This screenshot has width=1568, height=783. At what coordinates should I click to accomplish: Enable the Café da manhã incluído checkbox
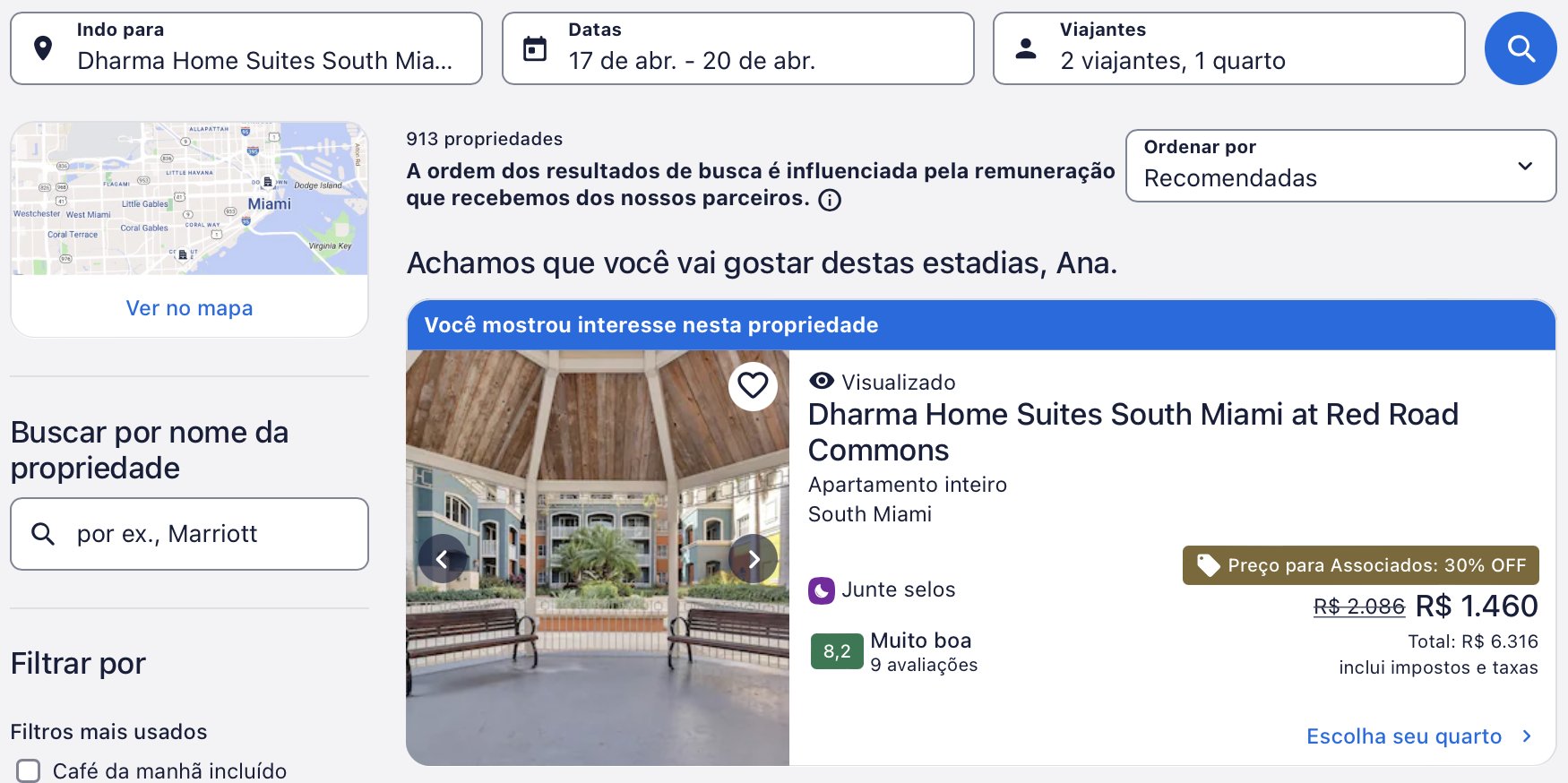pyautogui.click(x=29, y=771)
